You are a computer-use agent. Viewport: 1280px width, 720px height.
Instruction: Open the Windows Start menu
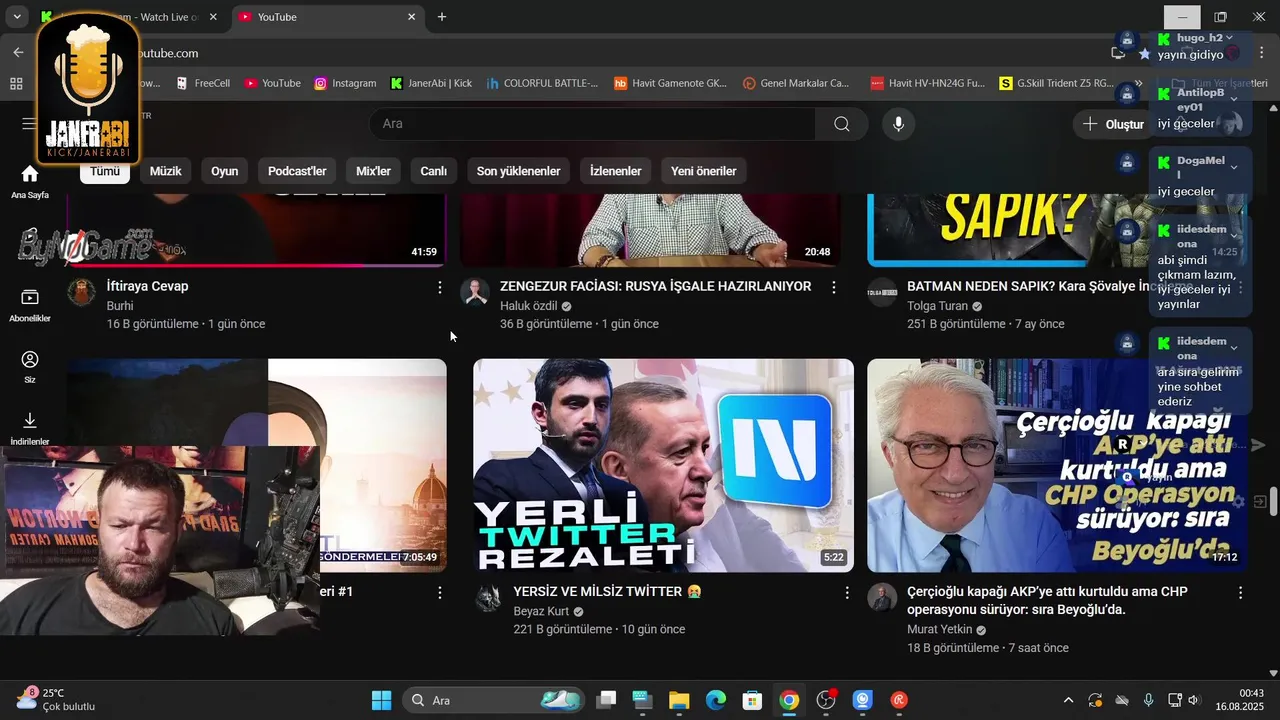pyautogui.click(x=381, y=700)
